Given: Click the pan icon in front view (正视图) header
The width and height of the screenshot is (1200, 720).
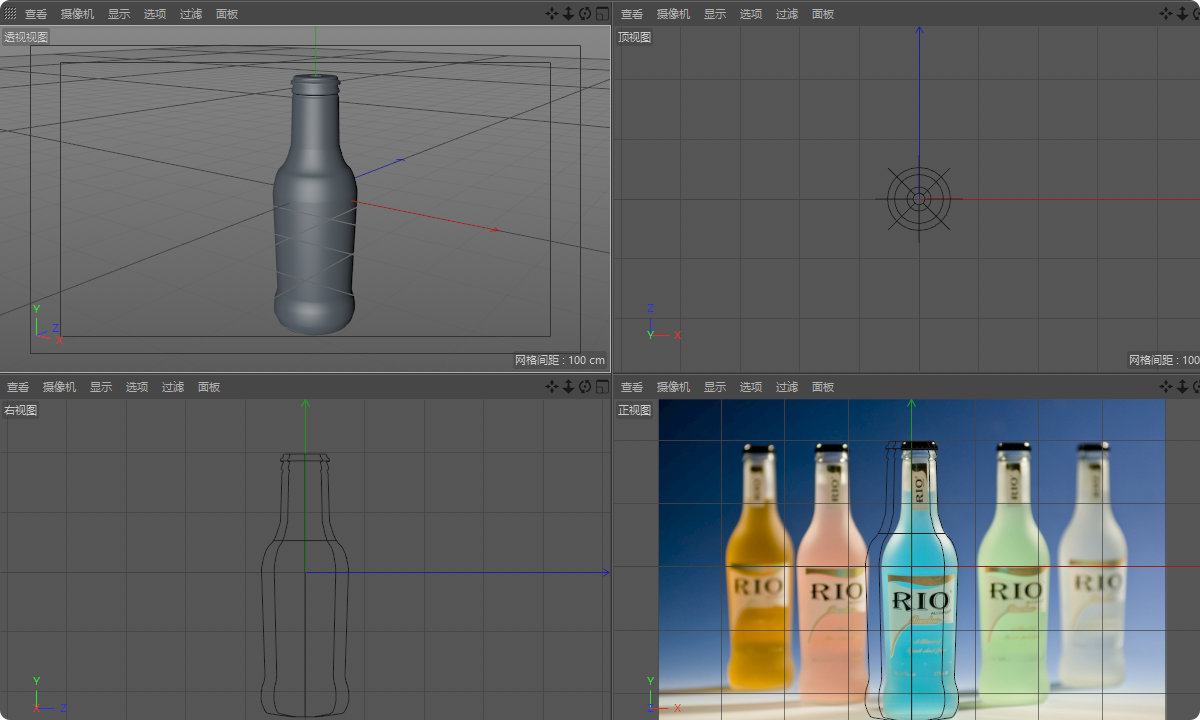Looking at the screenshot, I should click(1166, 387).
